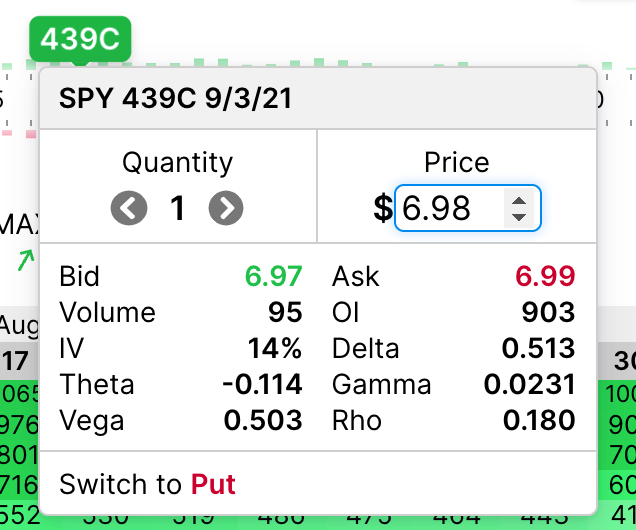This screenshot has height=530, width=636.
Task: Click the Aug month label
Action: pyautogui.click(x=19, y=326)
